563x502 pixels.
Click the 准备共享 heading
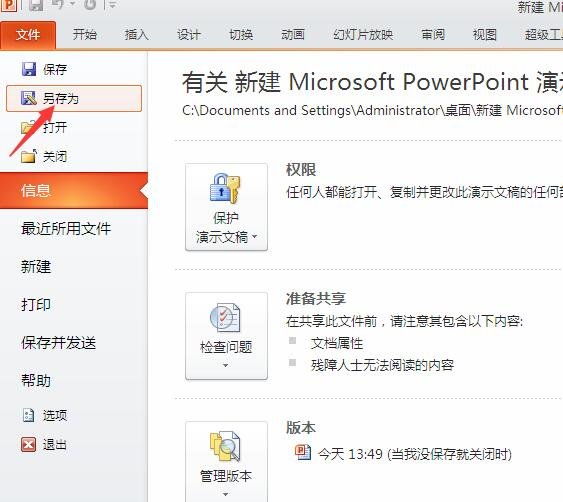pyautogui.click(x=316, y=299)
